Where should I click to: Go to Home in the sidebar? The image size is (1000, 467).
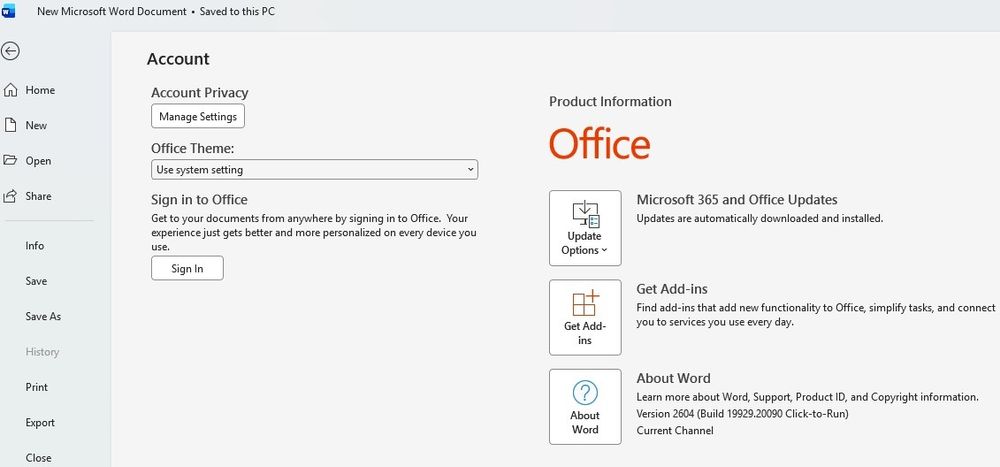click(x=40, y=90)
